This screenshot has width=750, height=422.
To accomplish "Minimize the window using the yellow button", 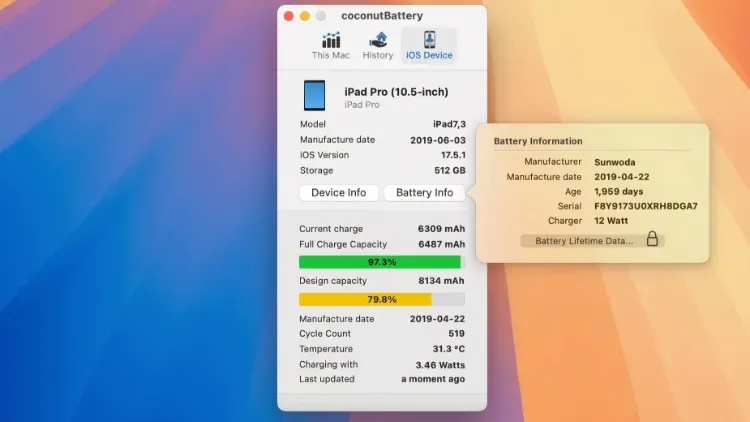I will (x=305, y=16).
